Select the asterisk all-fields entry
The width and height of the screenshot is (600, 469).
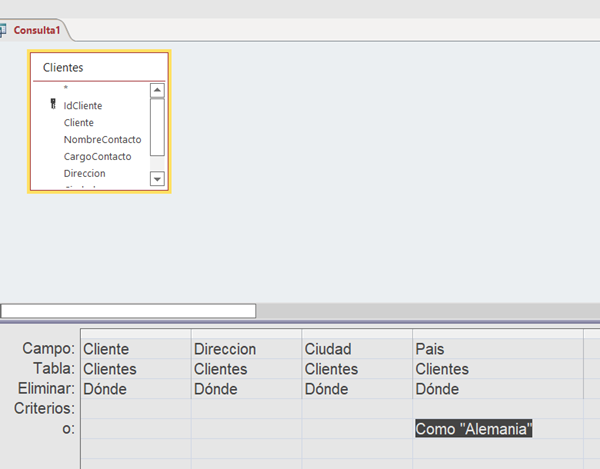(x=66, y=88)
